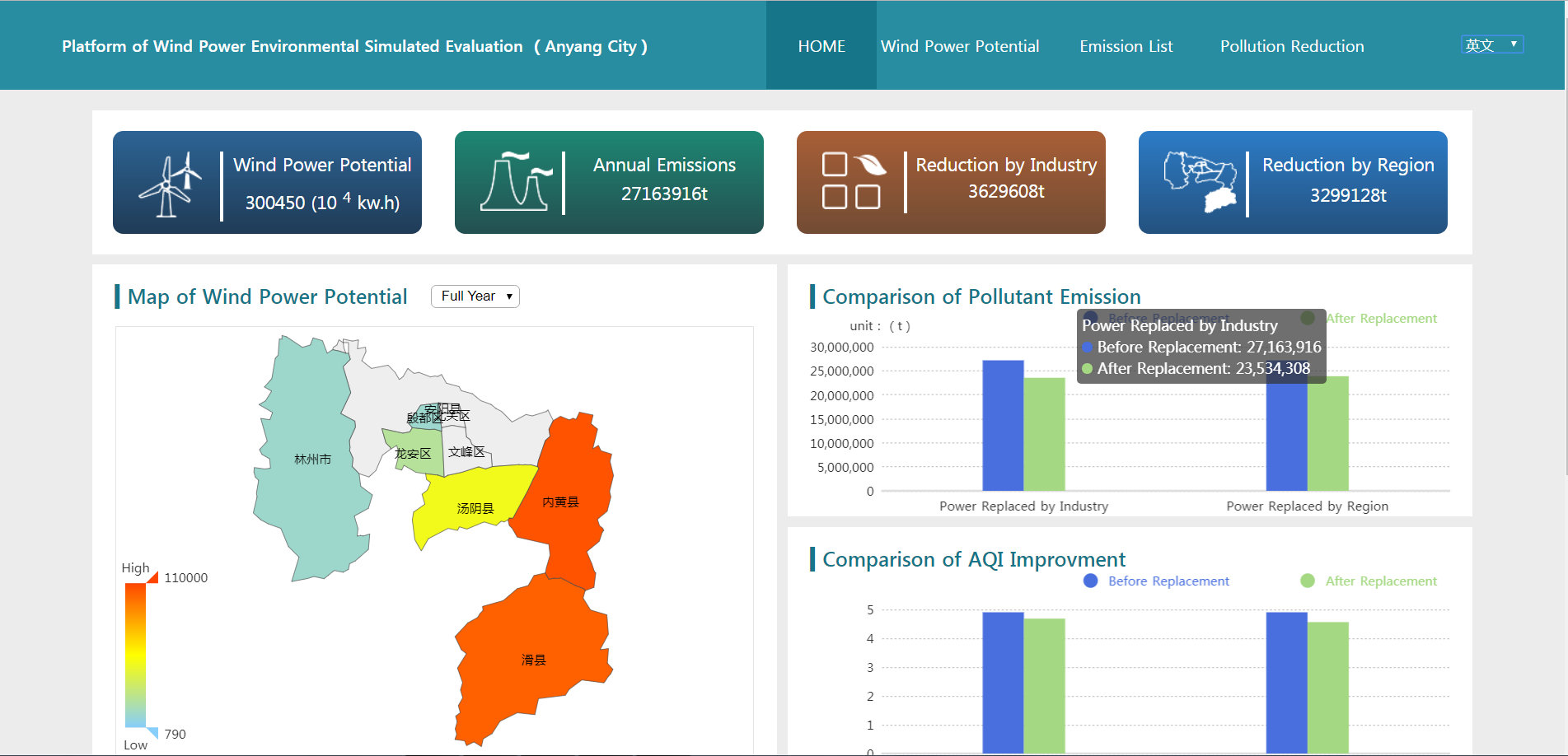Click the High handle of map legend
This screenshot has width=1568, height=756.
tap(152, 577)
